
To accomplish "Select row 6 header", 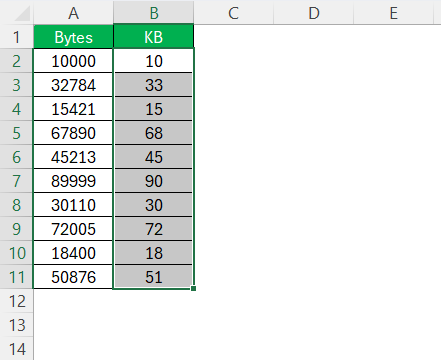I will pos(17,157).
